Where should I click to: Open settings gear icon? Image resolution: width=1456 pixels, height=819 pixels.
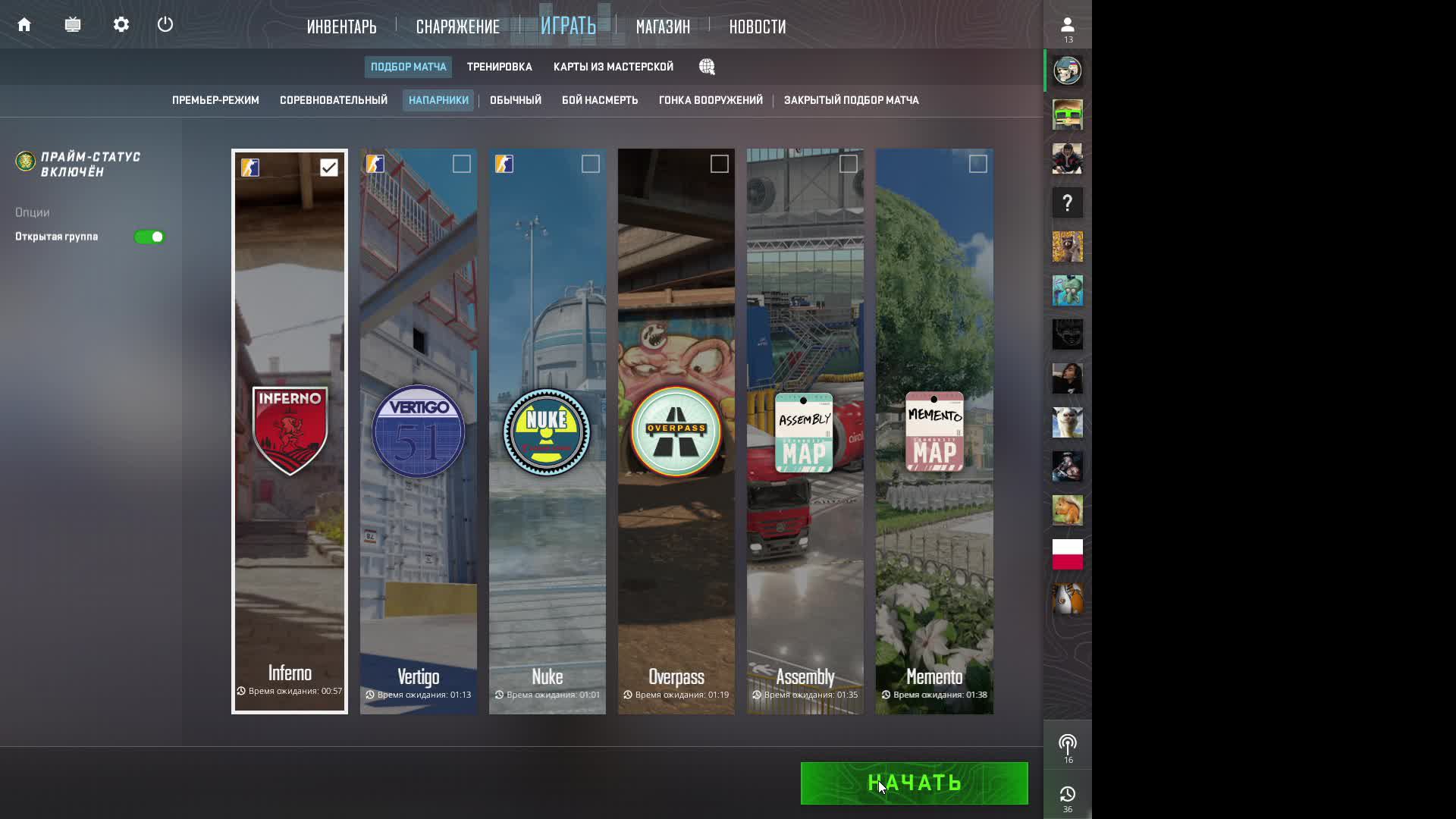pyautogui.click(x=121, y=25)
